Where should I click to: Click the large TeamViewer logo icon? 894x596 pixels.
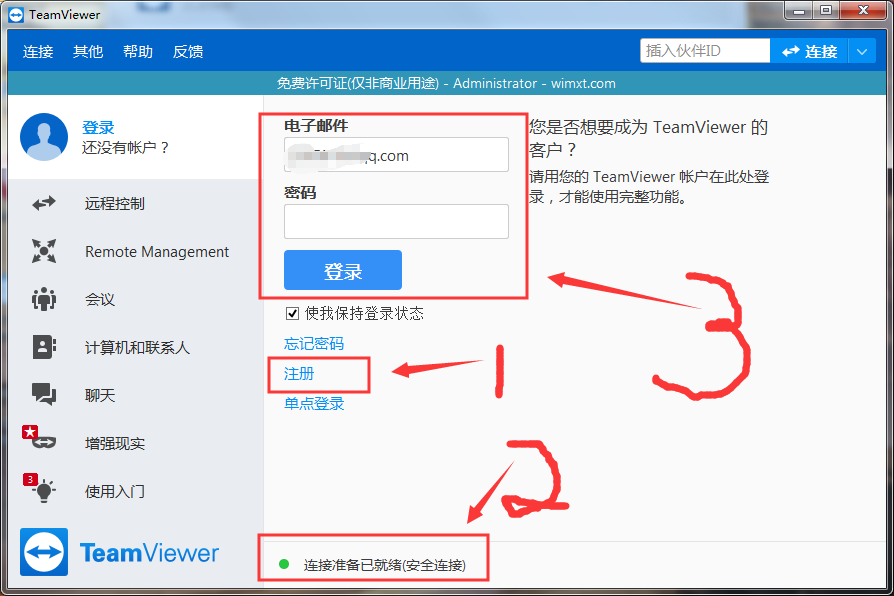point(44,552)
